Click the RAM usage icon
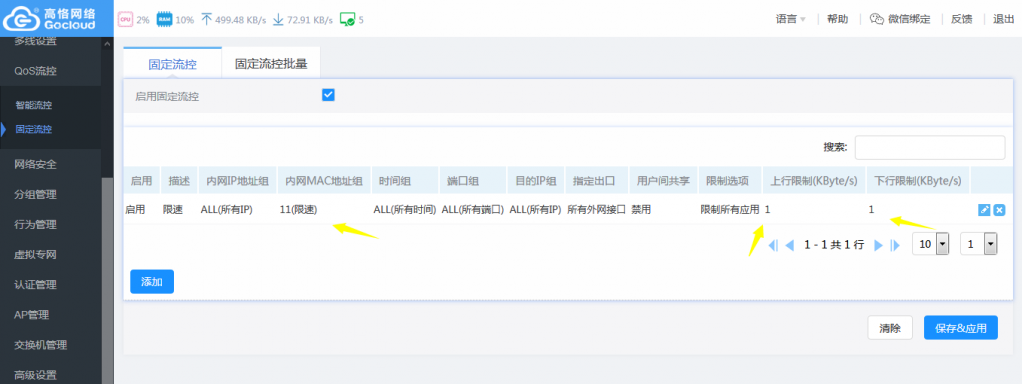The image size is (1022, 384). tap(164, 20)
